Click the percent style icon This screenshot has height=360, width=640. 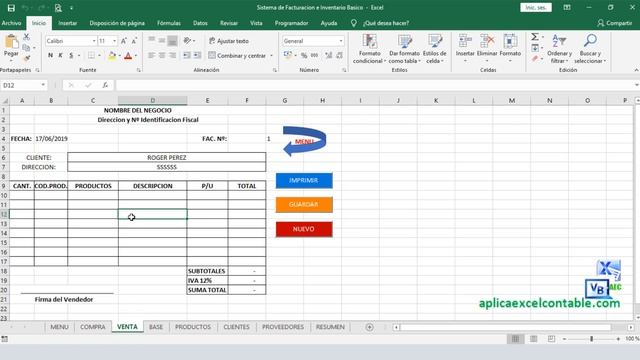click(304, 56)
